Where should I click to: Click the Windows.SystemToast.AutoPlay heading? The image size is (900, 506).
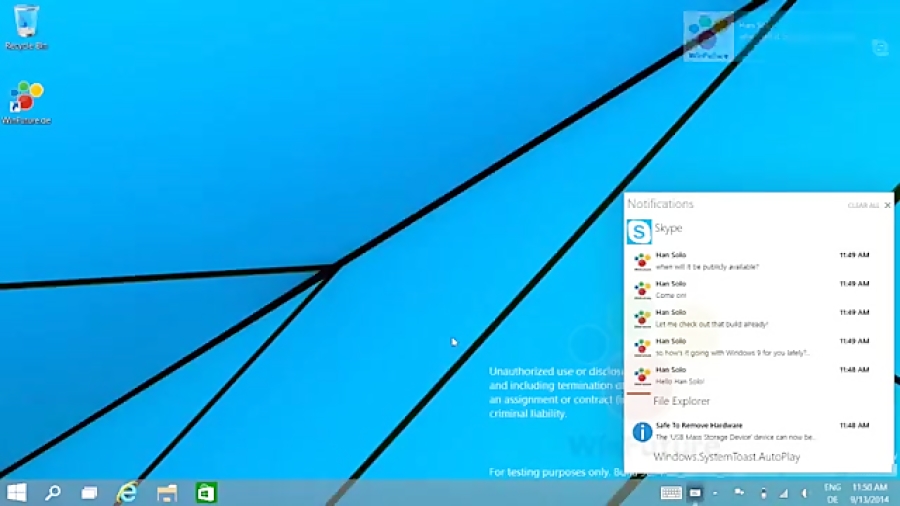[x=727, y=457]
